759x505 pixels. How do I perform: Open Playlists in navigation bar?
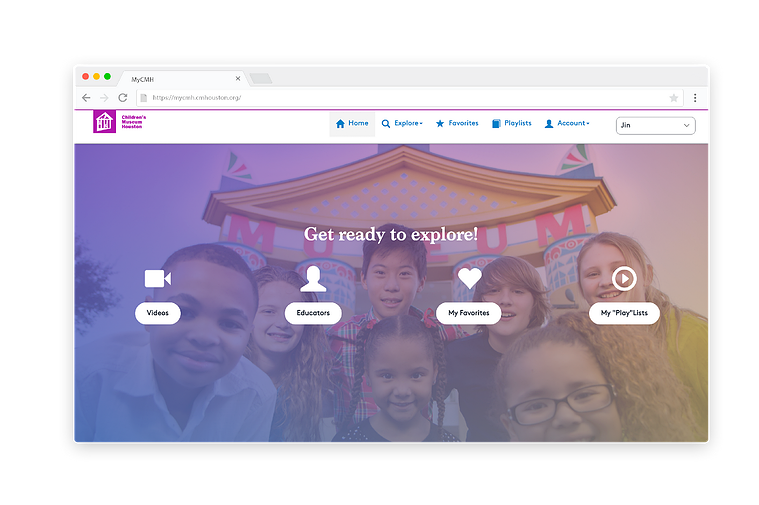point(512,123)
